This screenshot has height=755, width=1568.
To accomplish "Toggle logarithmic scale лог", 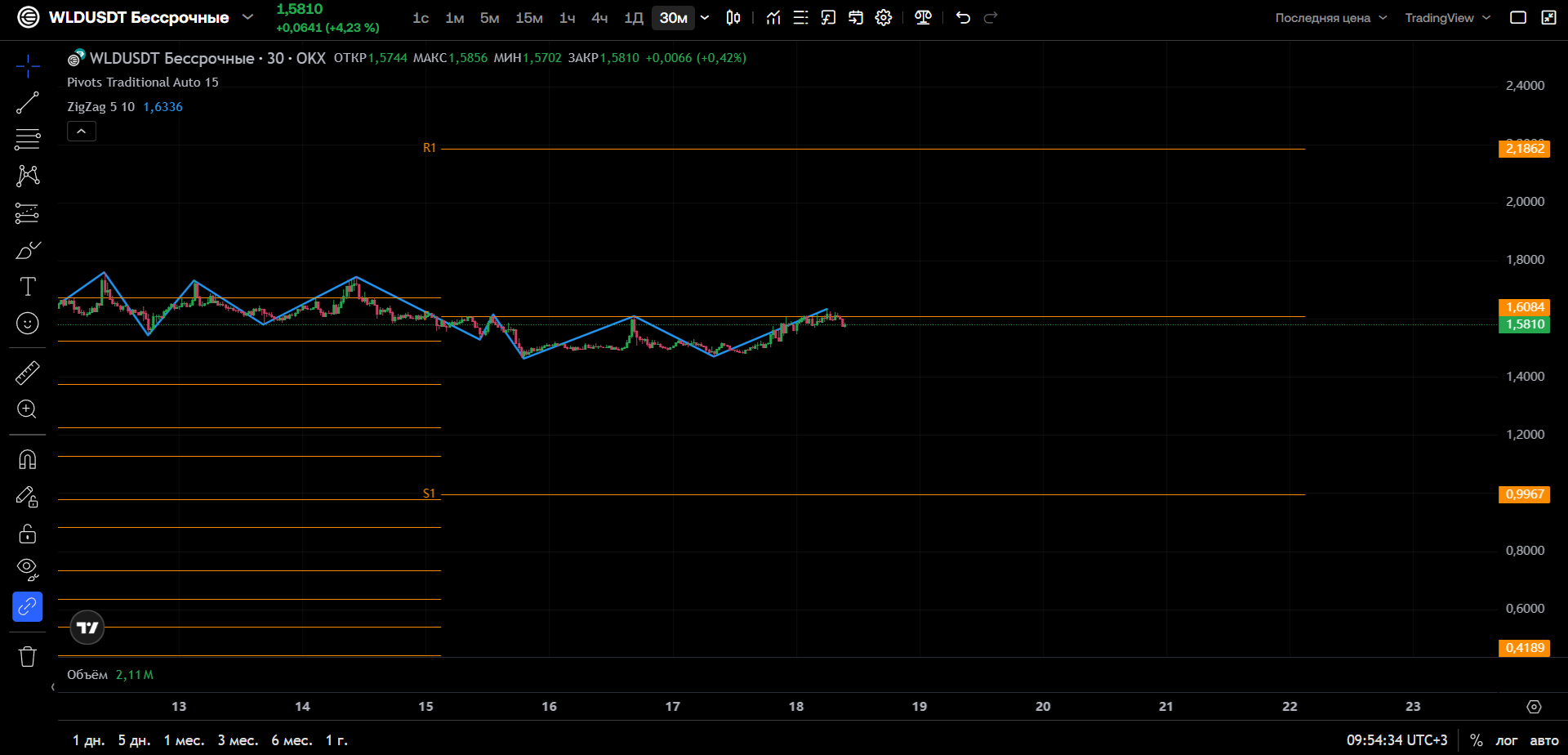I will pos(1506,740).
